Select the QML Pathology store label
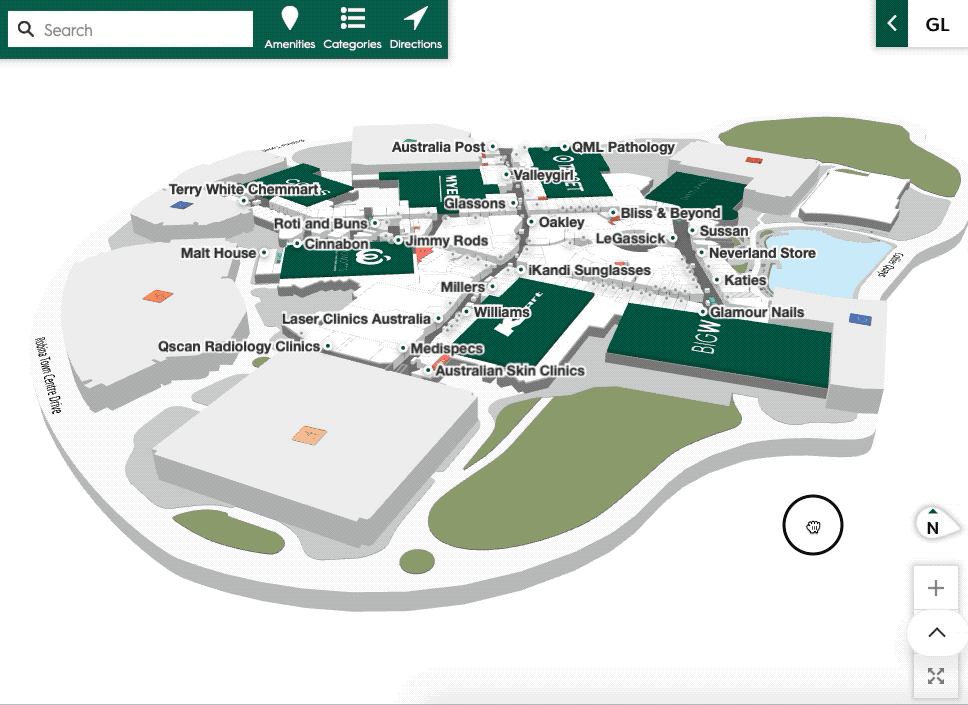The image size is (968, 705). point(623,147)
